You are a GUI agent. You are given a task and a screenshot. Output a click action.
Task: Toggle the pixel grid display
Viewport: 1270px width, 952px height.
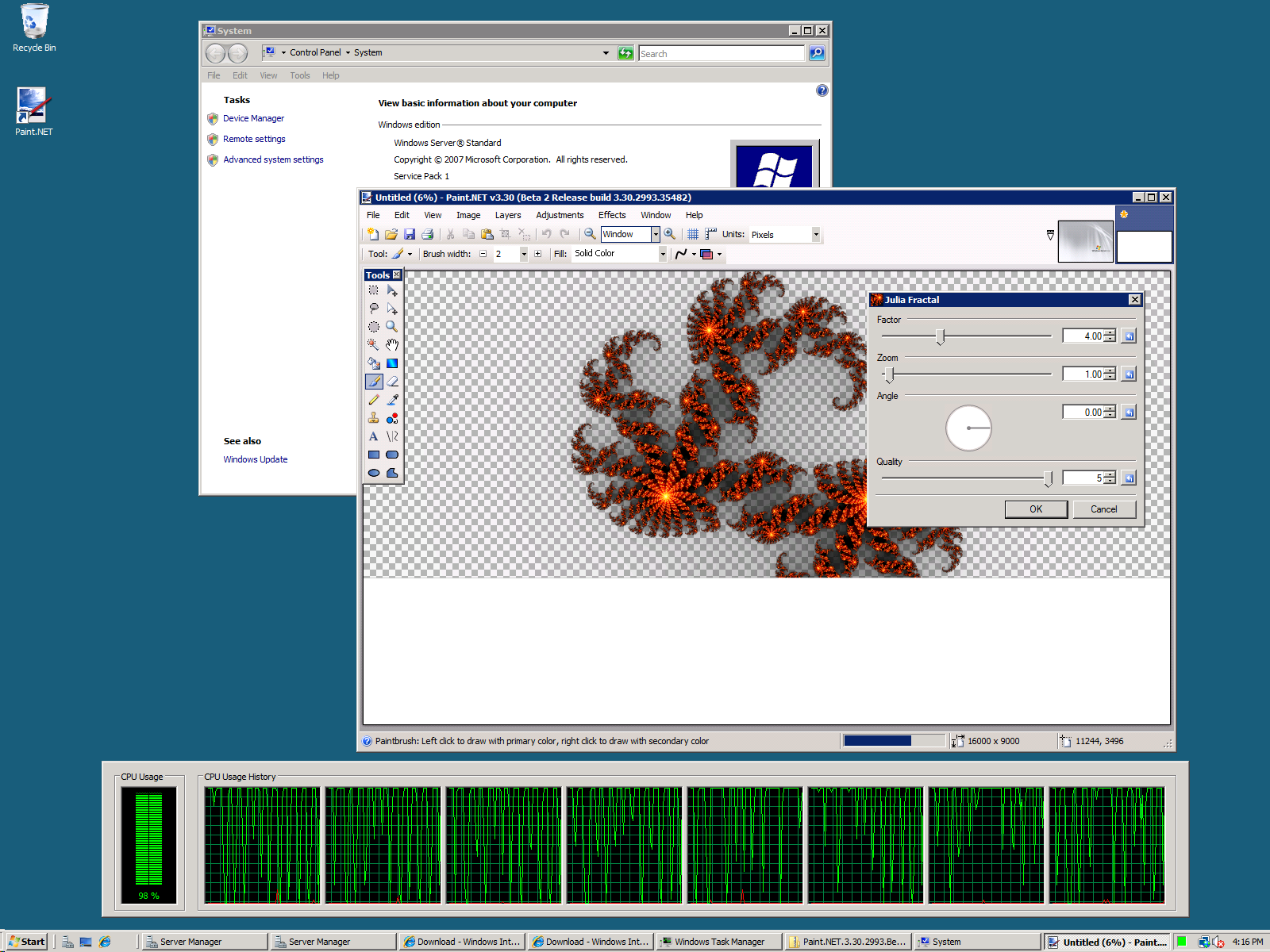pos(693,234)
